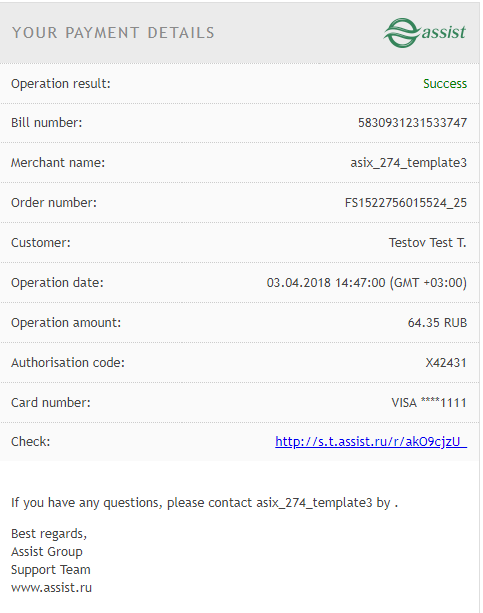The height and width of the screenshot is (613, 483).
Task: Click the Operation result label
Action: coord(61,84)
